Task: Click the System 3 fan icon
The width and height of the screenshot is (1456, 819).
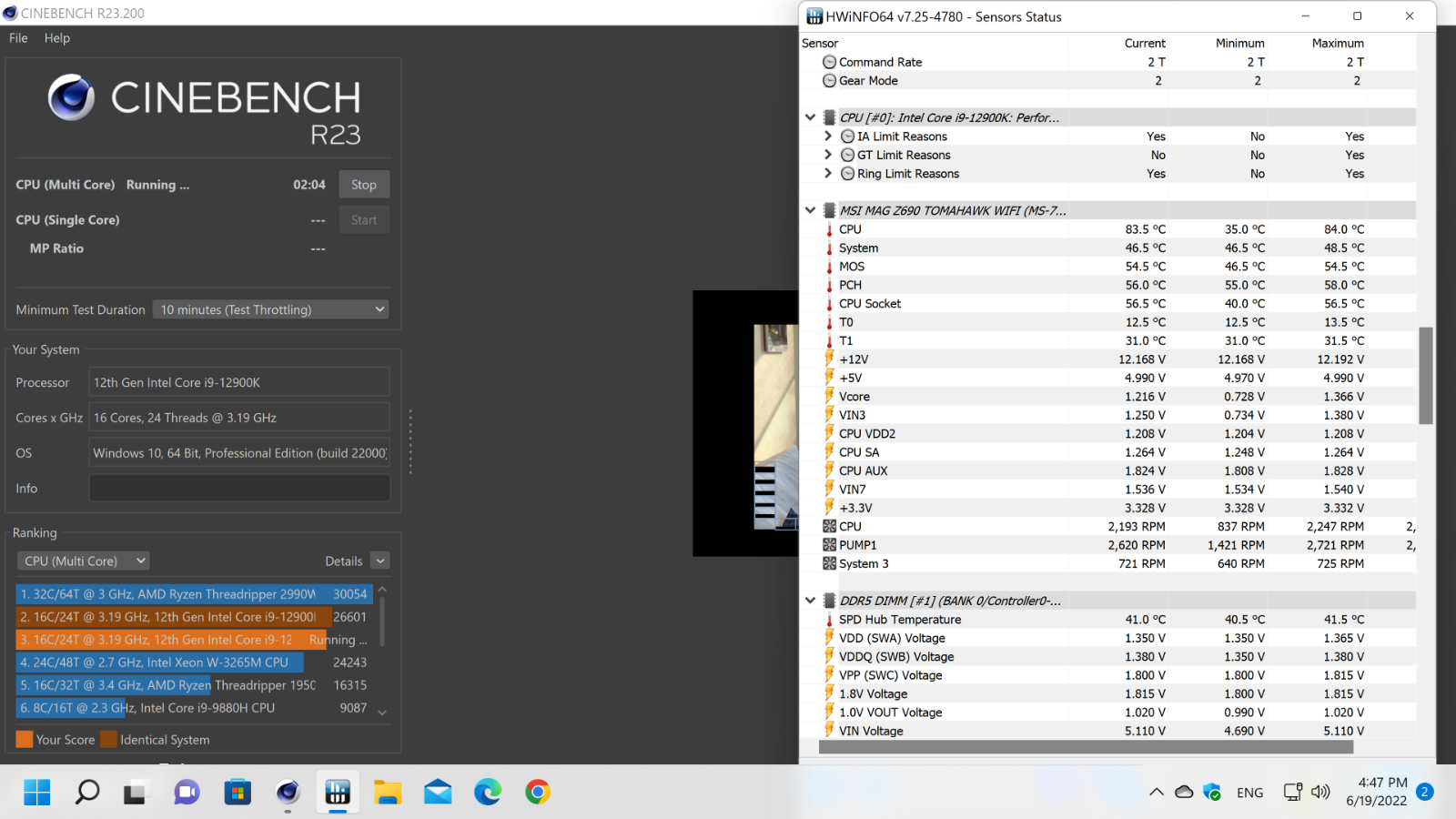Action: 829,563
